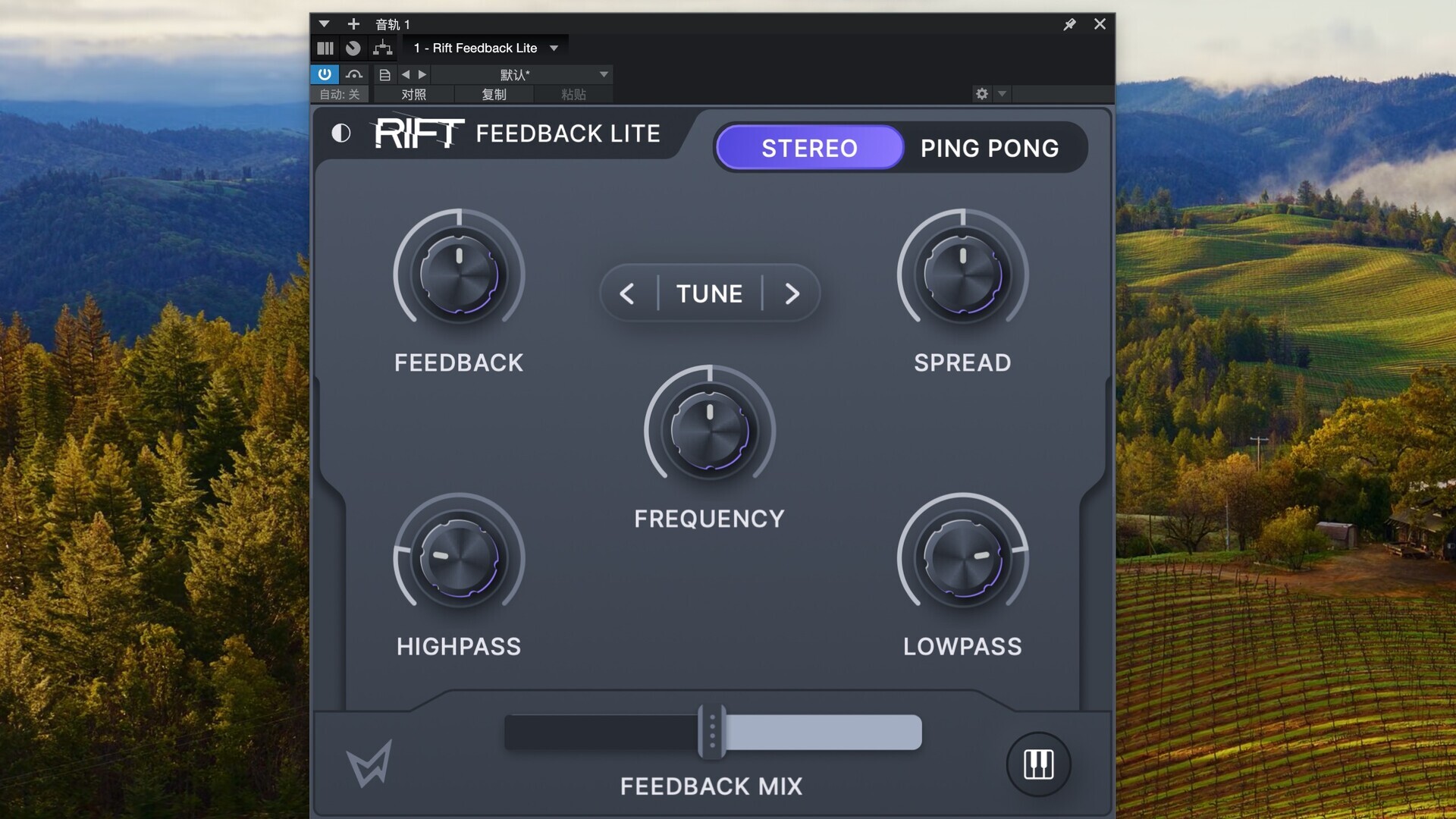This screenshot has height=819, width=1456.
Task: Add plugin with plus icon
Action: pos(353,24)
